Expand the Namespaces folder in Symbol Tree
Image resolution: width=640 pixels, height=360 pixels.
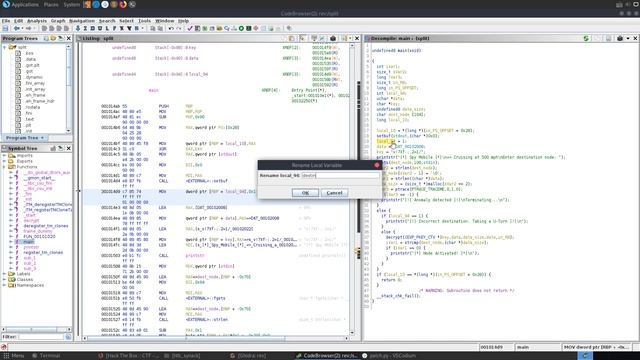[5, 285]
